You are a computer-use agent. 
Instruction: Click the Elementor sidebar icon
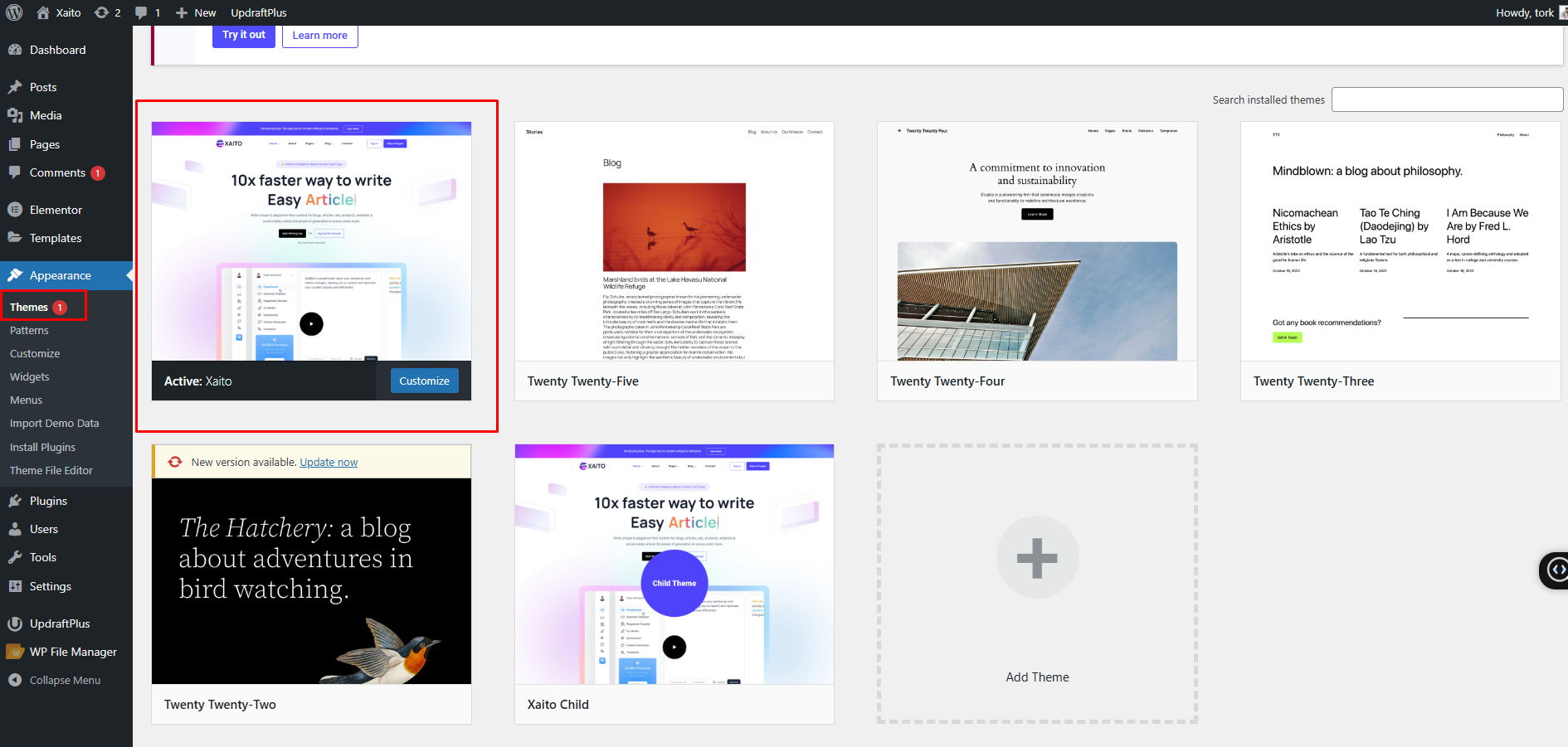pos(15,210)
